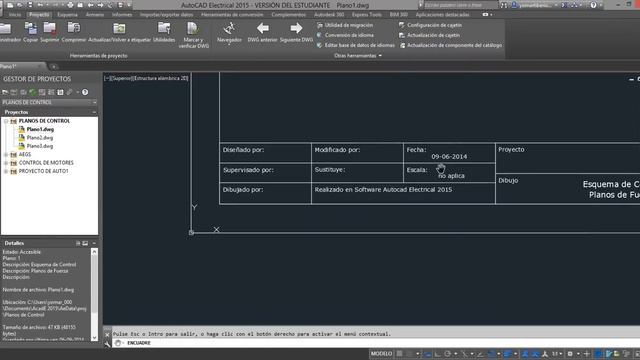Click the print icon in quick access toolbar
640x360 pixels.
point(70,5)
